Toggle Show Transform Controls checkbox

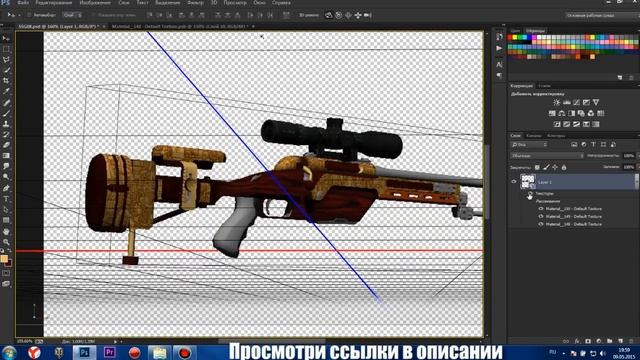pos(93,15)
